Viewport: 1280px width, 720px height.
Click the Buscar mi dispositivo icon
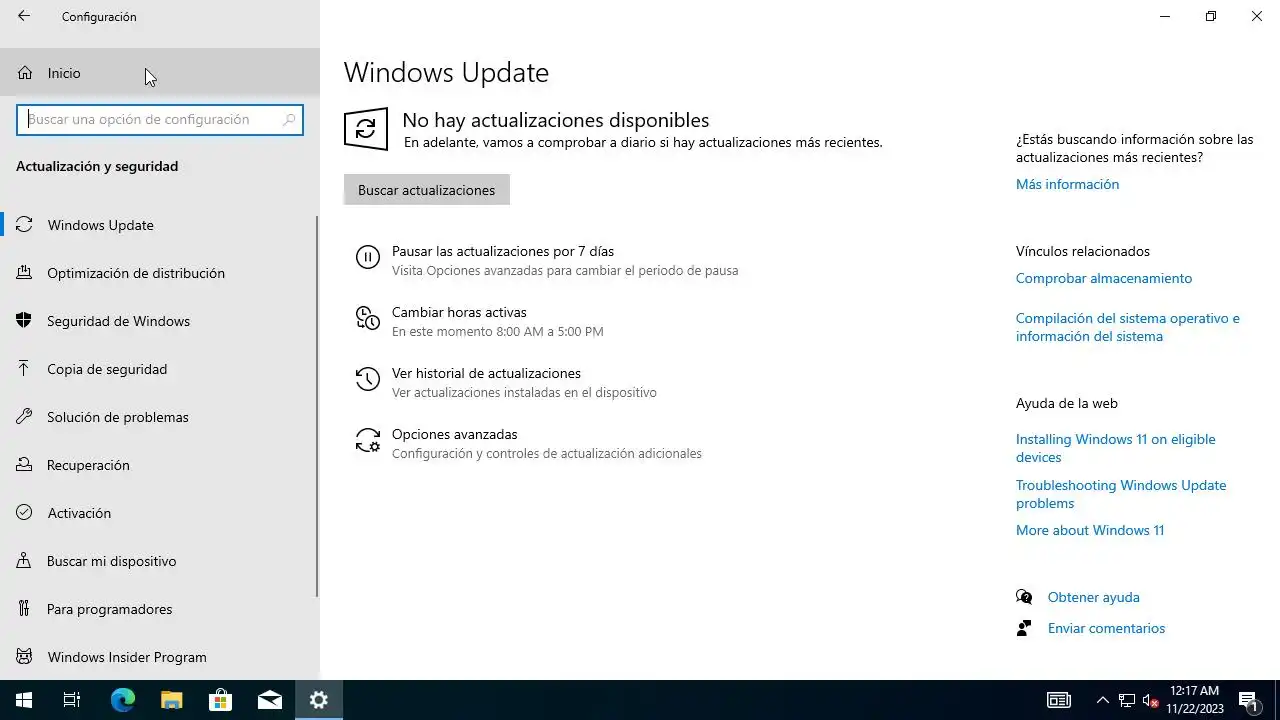[x=25, y=561]
